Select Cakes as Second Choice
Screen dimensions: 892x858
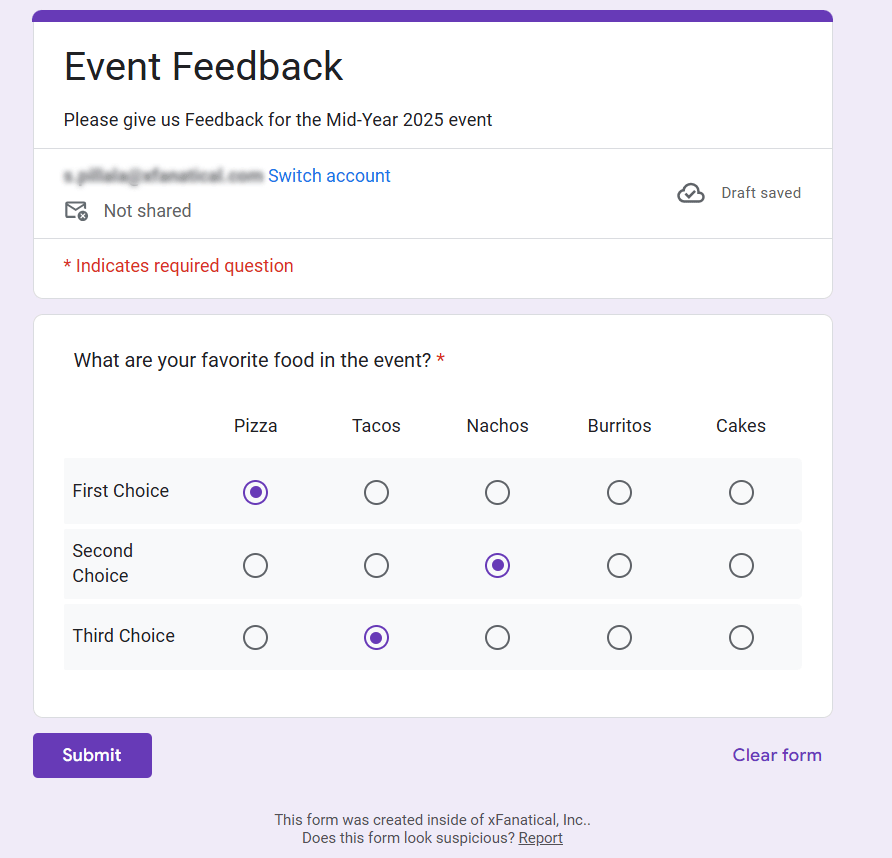pos(741,565)
